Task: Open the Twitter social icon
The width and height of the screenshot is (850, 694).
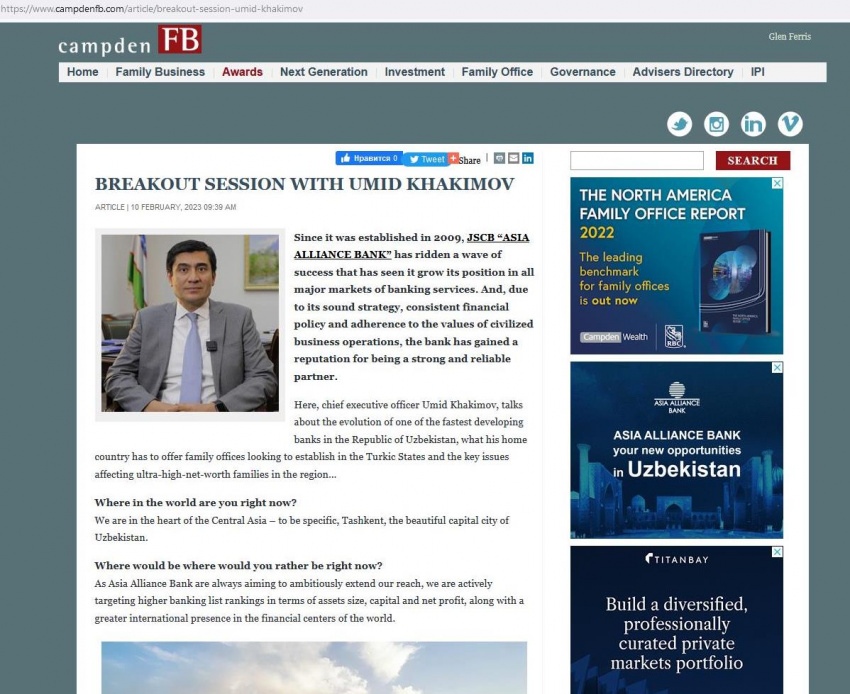Action: [680, 124]
